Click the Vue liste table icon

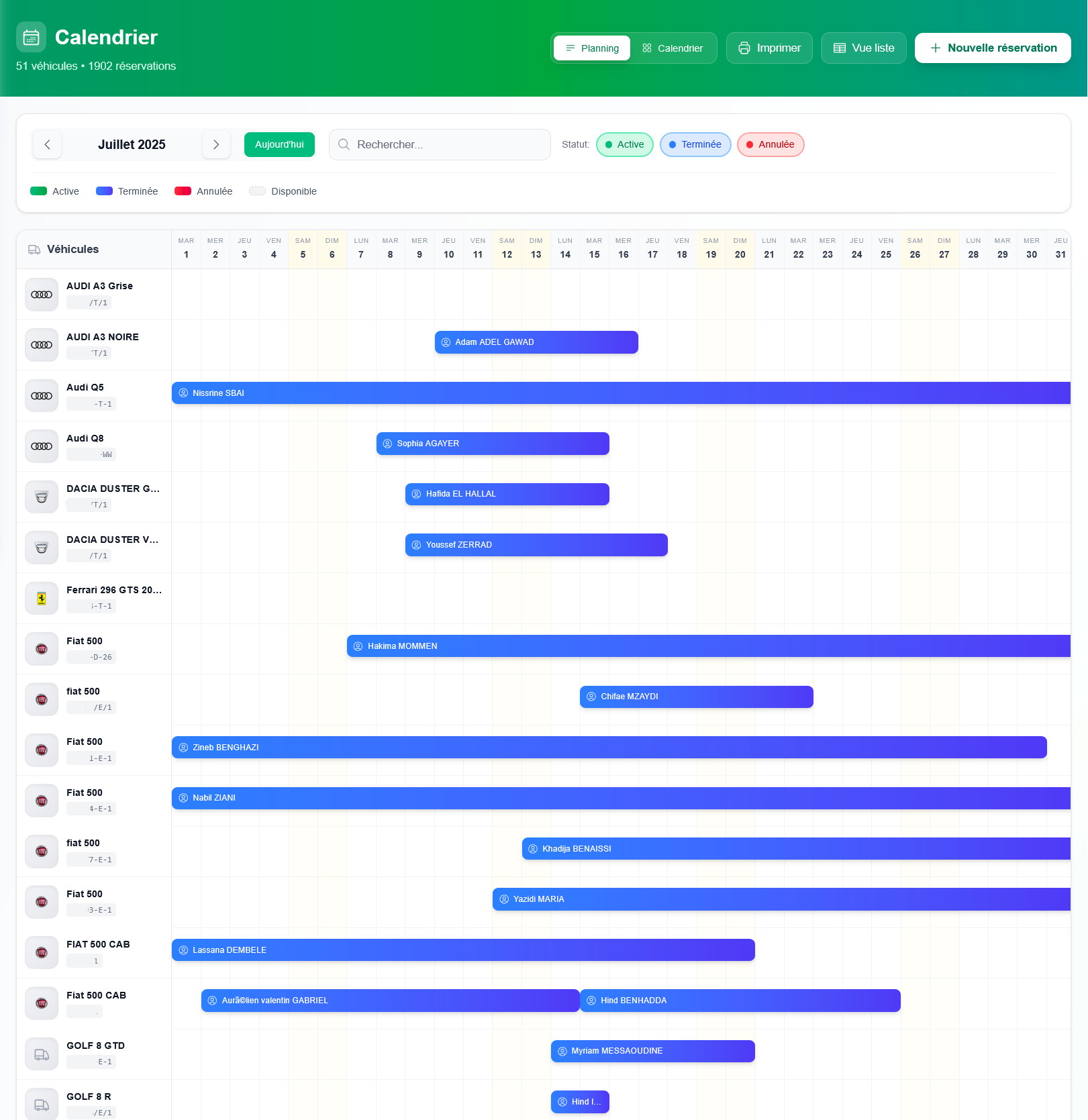839,48
